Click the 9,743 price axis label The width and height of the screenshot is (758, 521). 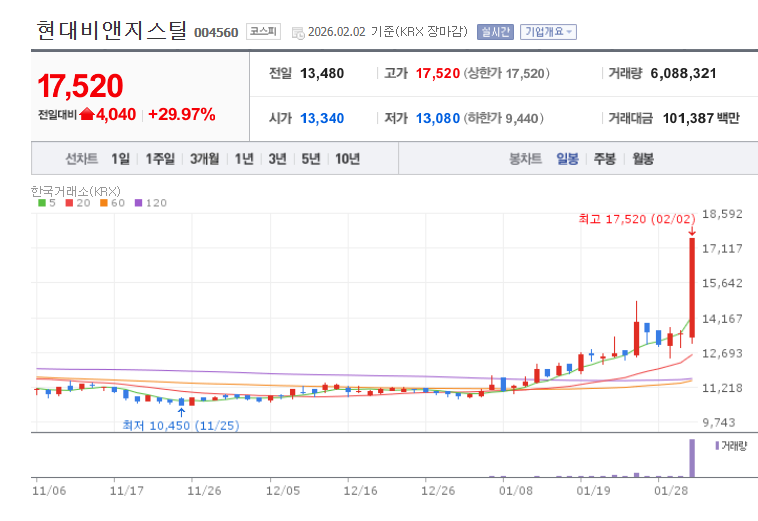[718, 422]
